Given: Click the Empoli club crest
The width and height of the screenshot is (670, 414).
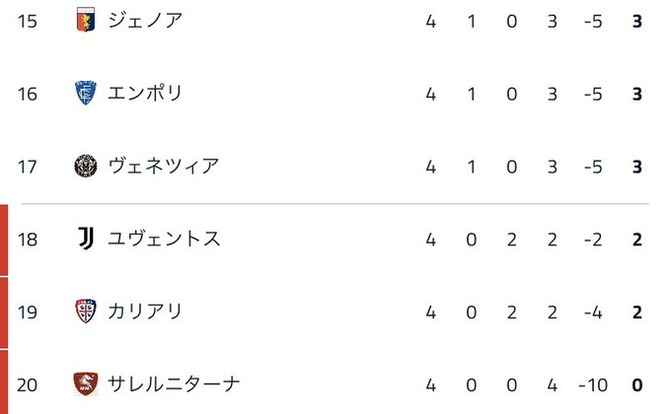Looking at the screenshot, I should [86, 93].
